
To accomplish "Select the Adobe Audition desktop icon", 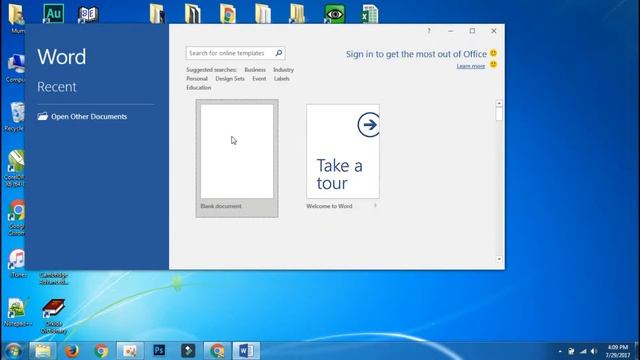I will coord(54,13).
